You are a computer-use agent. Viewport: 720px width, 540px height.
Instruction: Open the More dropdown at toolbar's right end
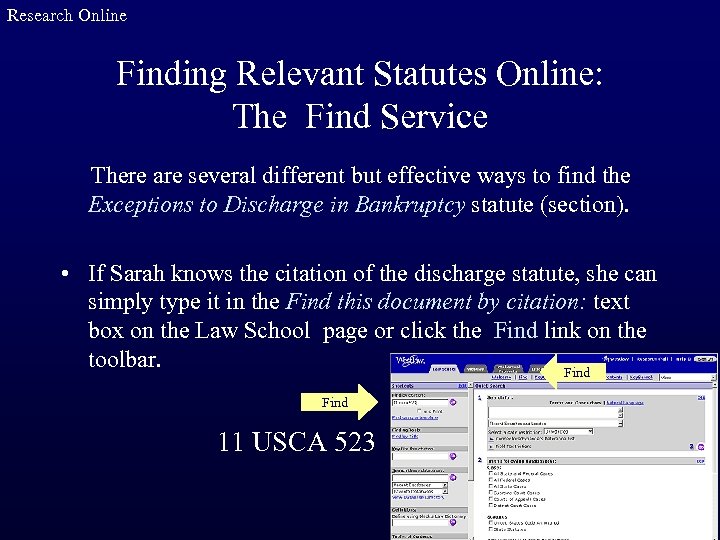pos(688,377)
